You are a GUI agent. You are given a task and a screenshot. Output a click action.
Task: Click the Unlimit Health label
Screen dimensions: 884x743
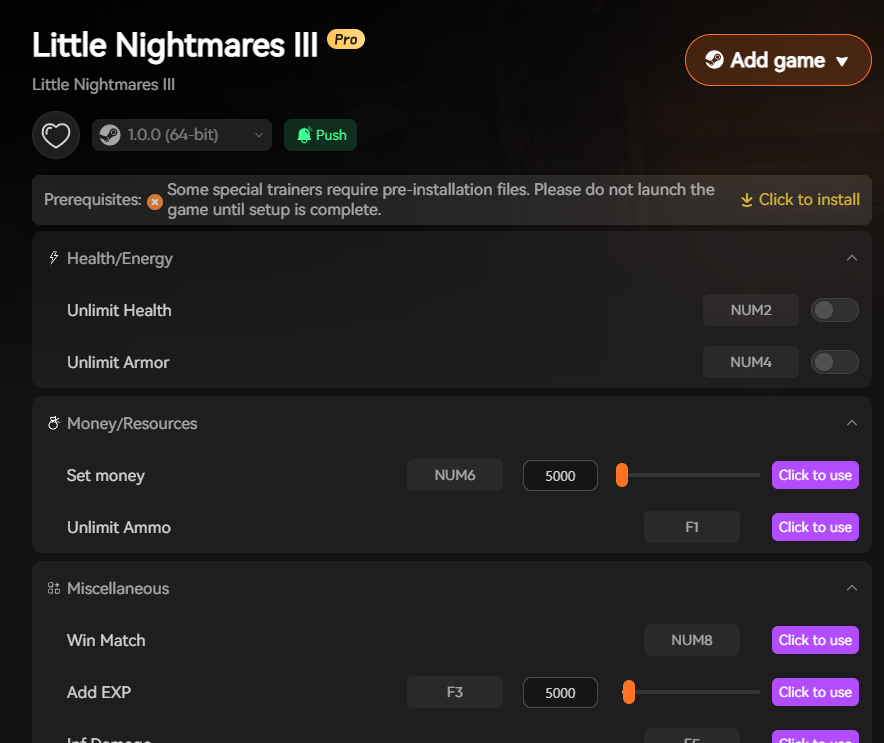click(119, 311)
